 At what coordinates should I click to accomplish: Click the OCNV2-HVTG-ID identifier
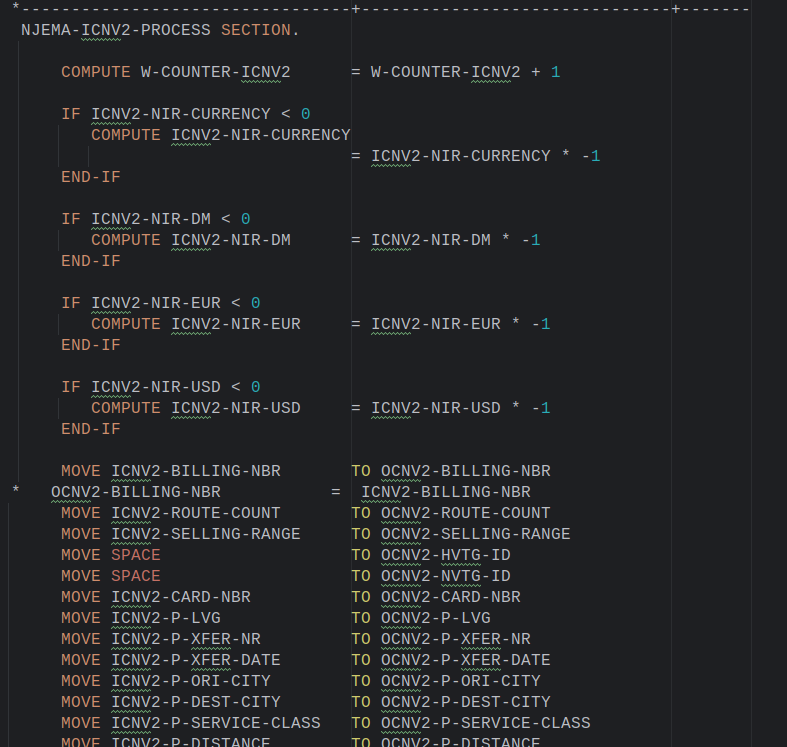click(x=445, y=555)
